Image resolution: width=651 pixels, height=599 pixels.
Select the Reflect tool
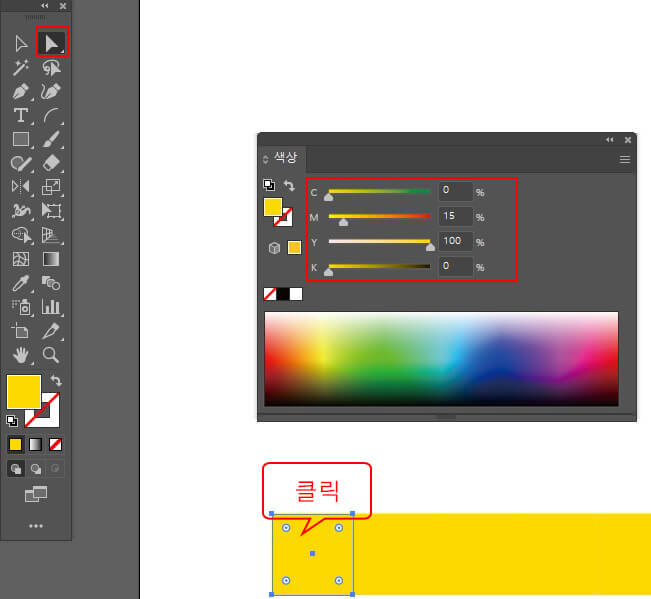21,187
